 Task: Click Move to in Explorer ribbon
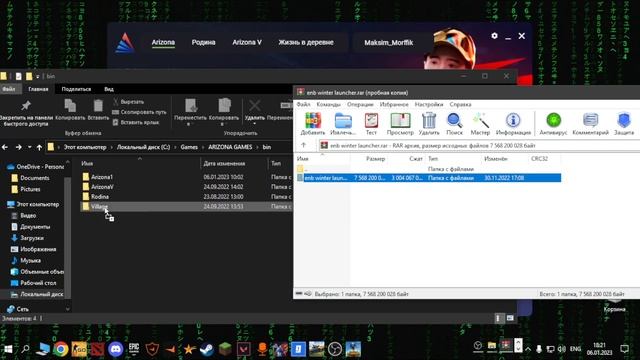[191, 105]
